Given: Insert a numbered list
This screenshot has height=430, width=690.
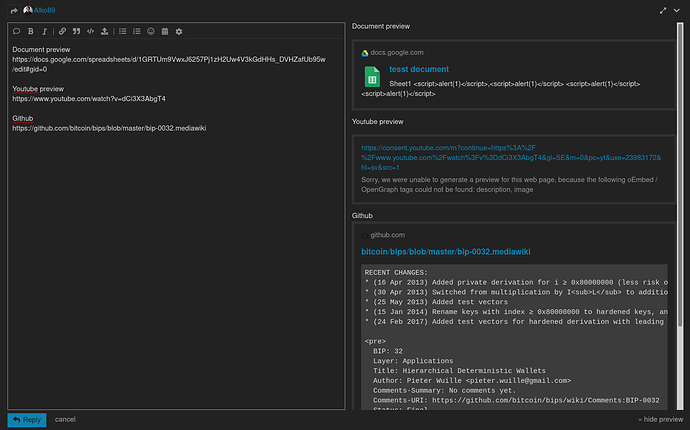Looking at the screenshot, I should [137, 31].
